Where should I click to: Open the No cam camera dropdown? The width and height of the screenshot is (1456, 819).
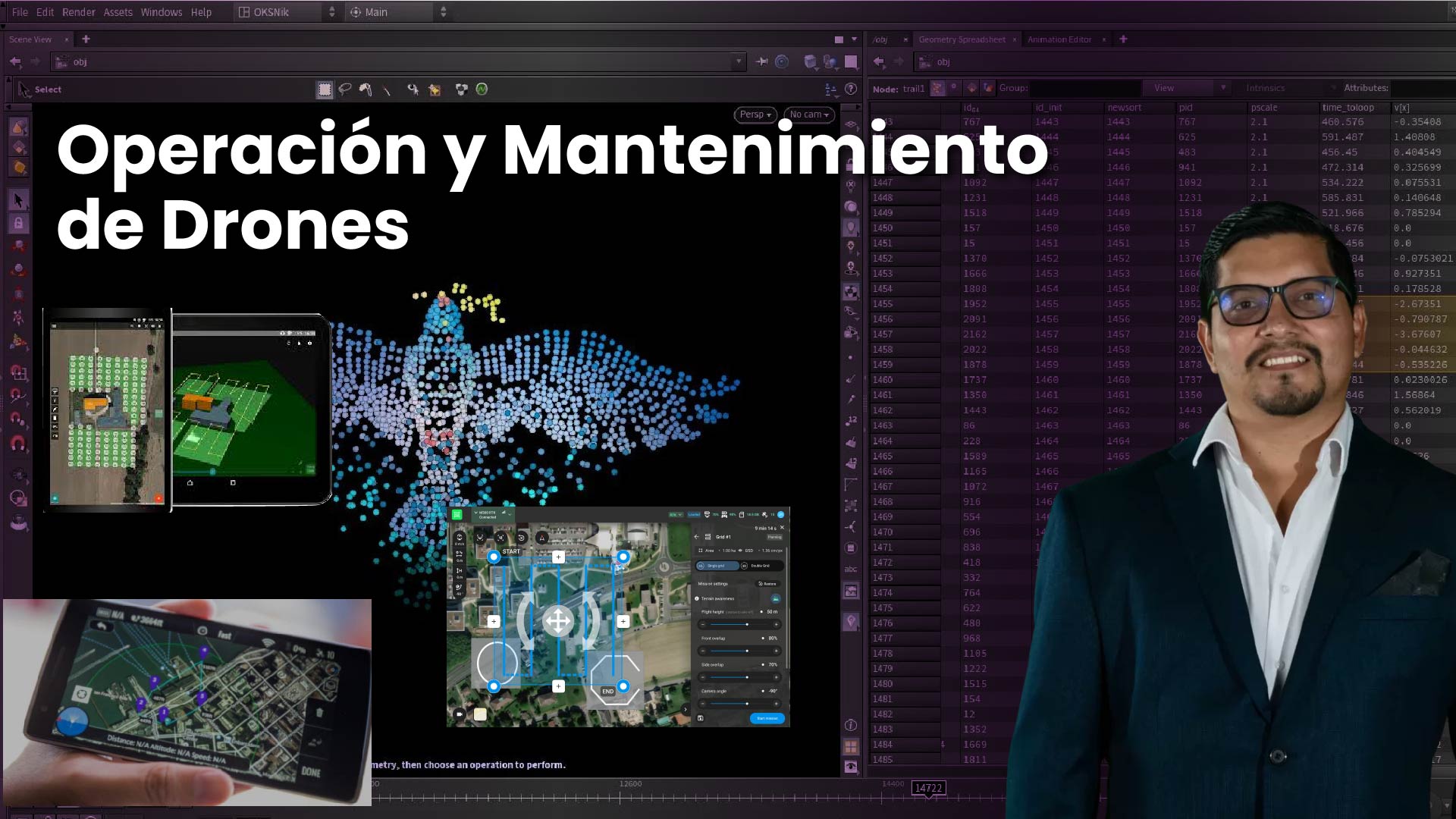coord(810,115)
